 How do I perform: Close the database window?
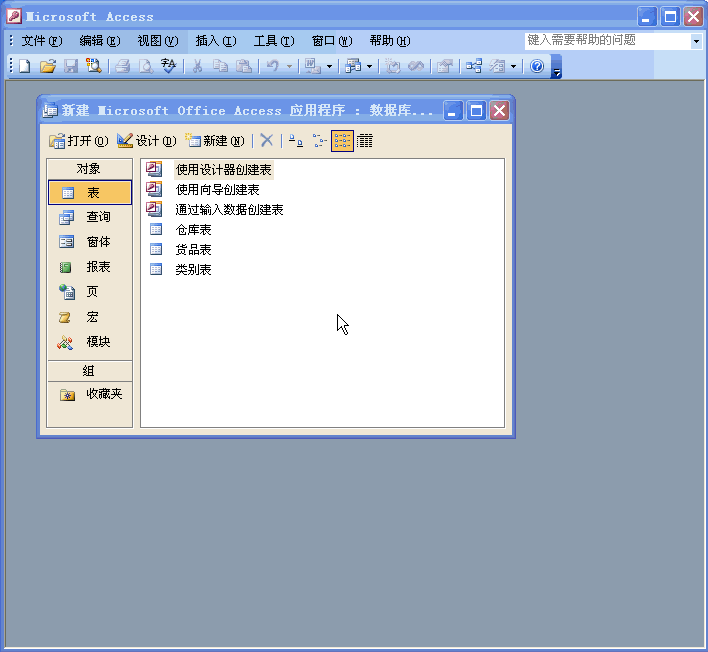(x=499, y=111)
